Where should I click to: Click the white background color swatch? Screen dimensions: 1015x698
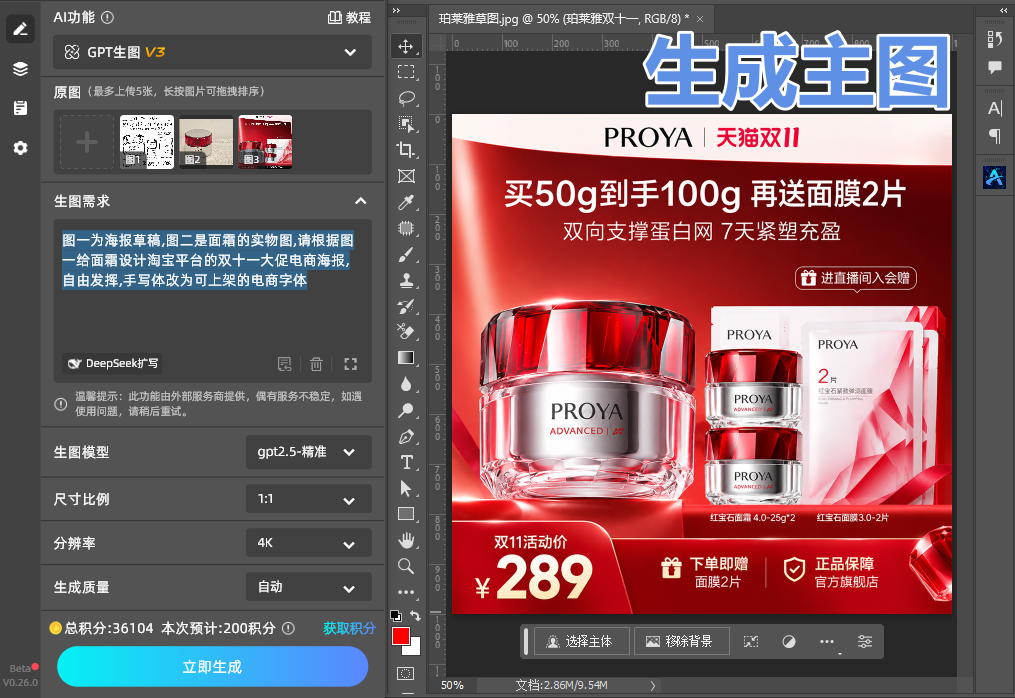coord(414,648)
